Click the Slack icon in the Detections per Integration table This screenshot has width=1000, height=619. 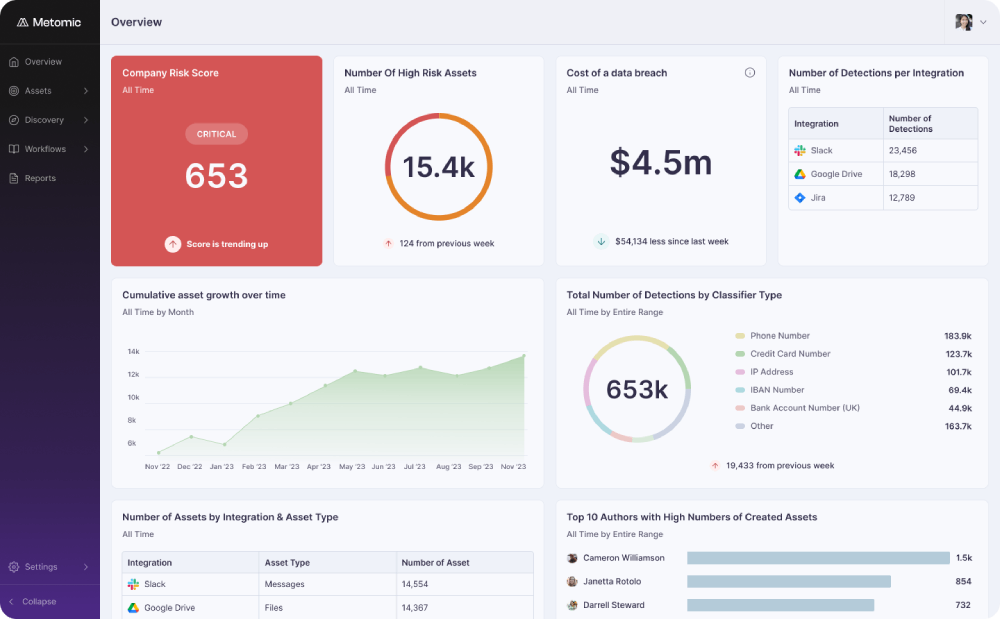(800, 151)
